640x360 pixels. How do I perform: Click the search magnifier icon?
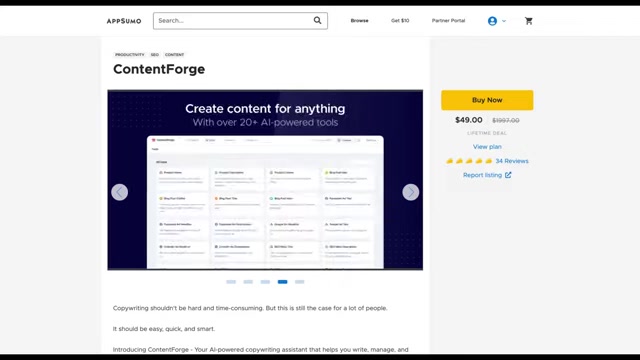[x=317, y=20]
